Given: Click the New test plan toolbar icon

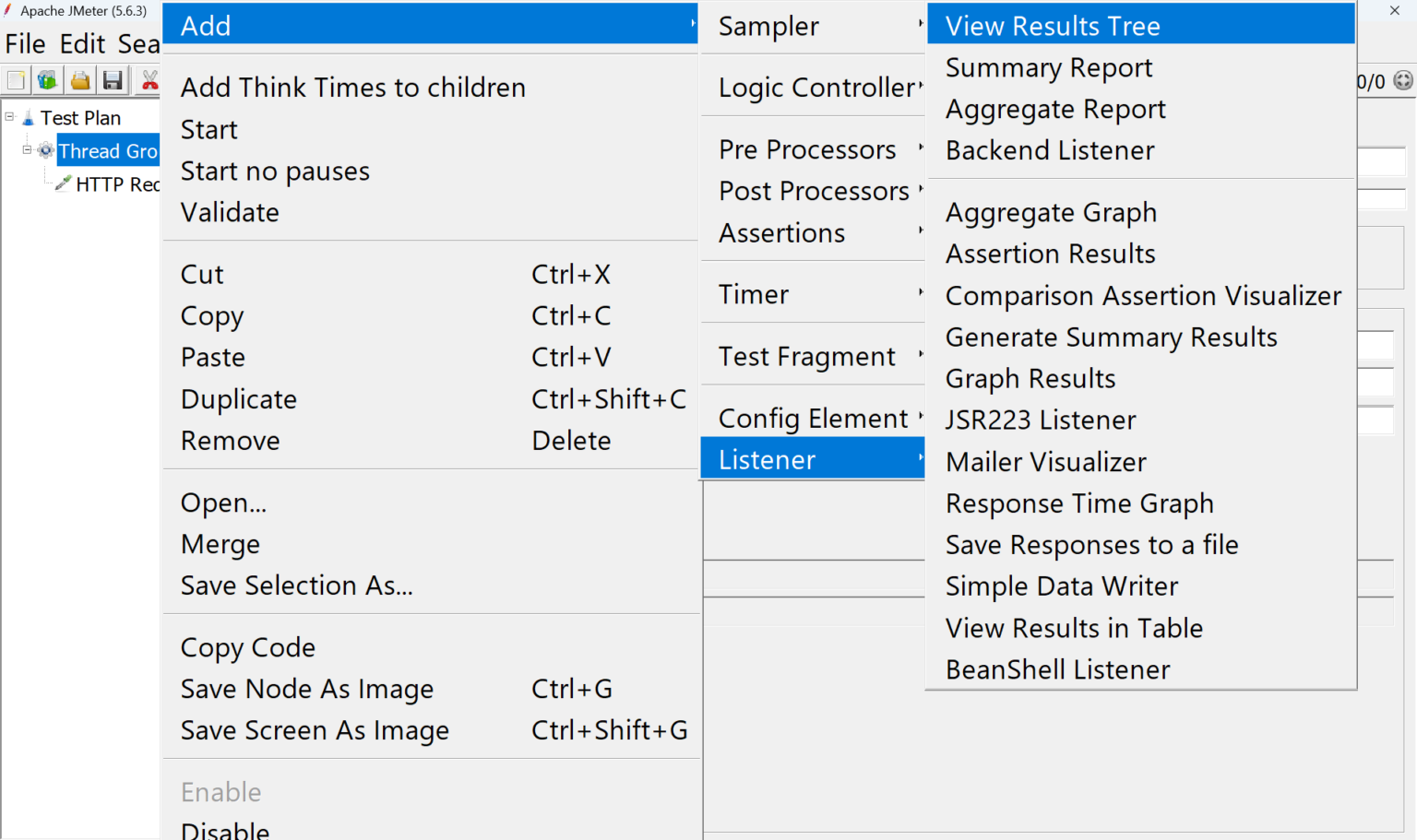Looking at the screenshot, I should tap(15, 80).
